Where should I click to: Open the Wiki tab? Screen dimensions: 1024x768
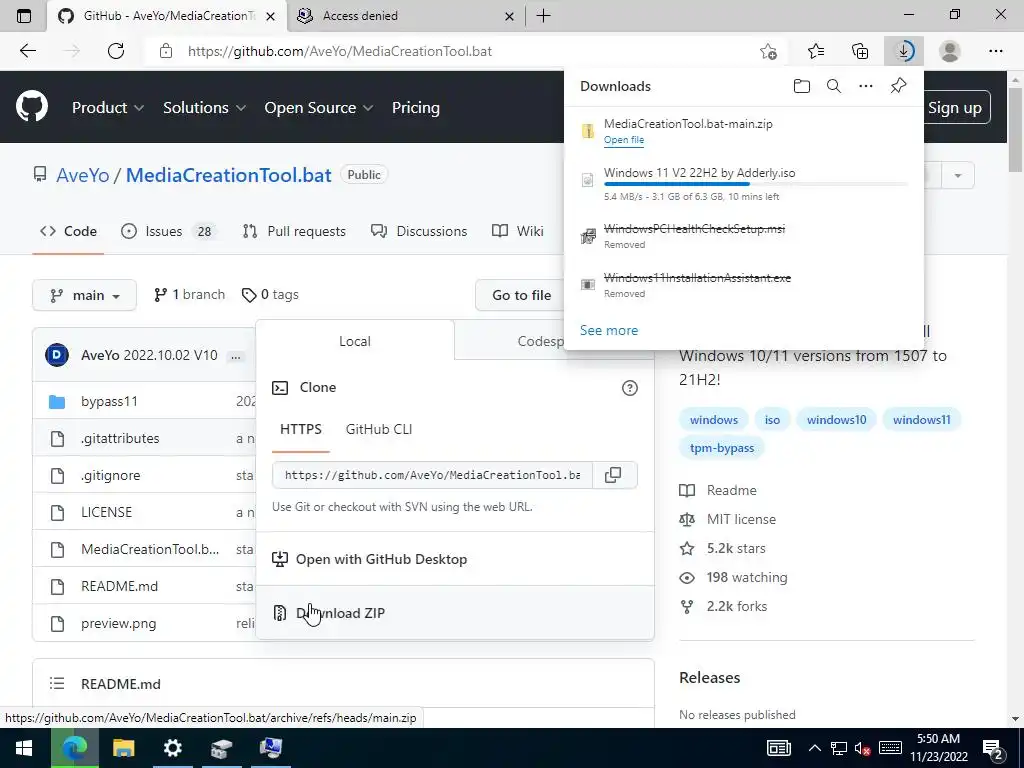click(x=518, y=231)
